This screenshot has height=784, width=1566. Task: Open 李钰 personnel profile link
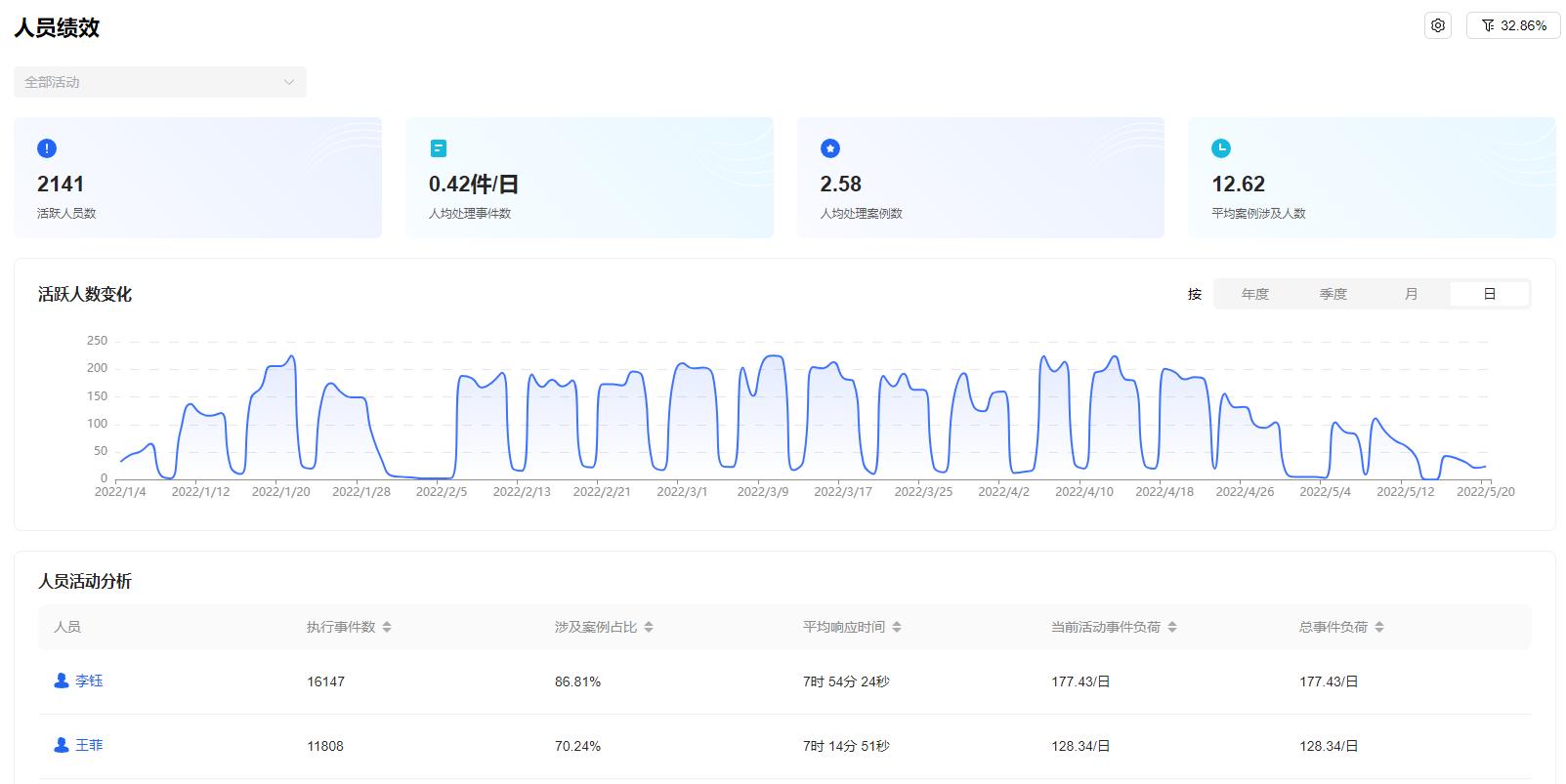pyautogui.click(x=88, y=681)
